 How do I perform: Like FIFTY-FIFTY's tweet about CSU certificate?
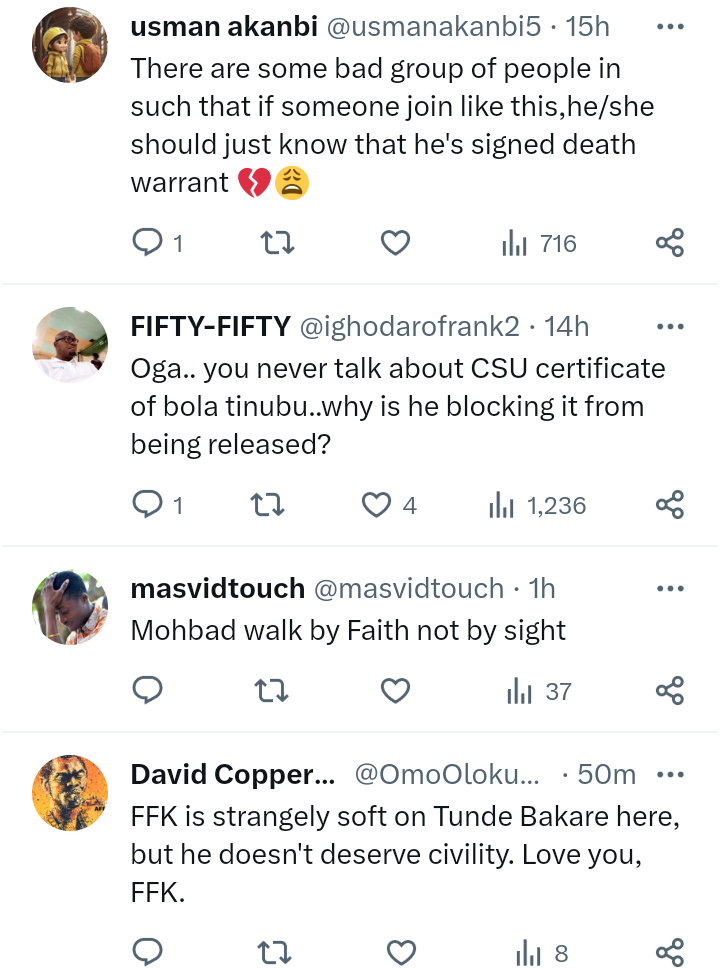[x=377, y=506]
